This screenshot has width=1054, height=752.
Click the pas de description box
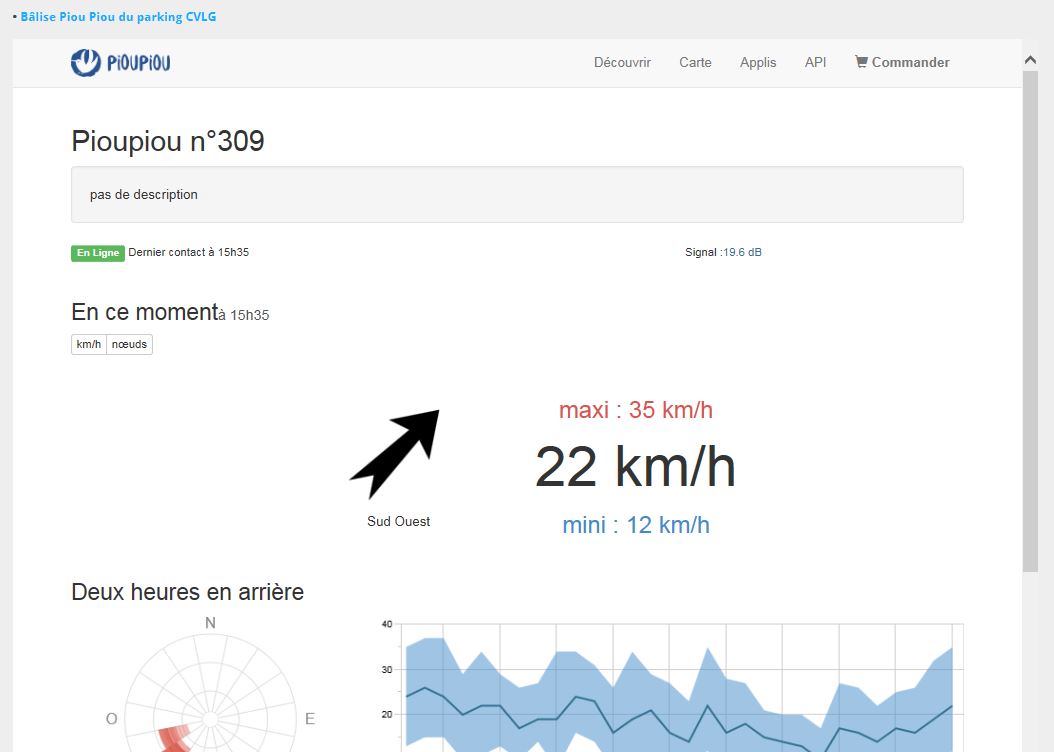517,194
